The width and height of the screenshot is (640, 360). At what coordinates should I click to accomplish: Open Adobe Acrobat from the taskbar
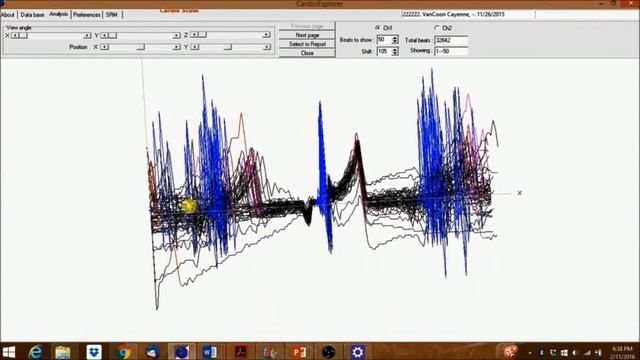[240, 352]
